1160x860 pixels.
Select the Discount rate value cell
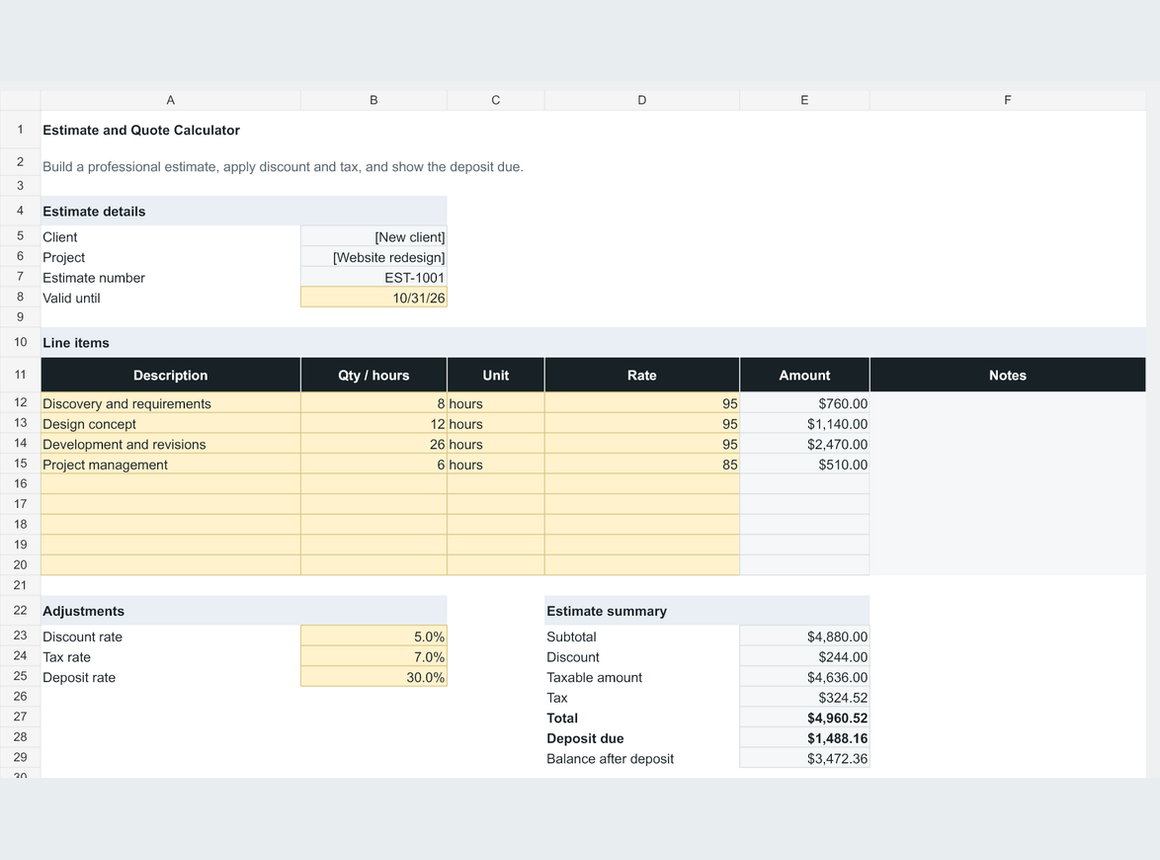click(374, 636)
